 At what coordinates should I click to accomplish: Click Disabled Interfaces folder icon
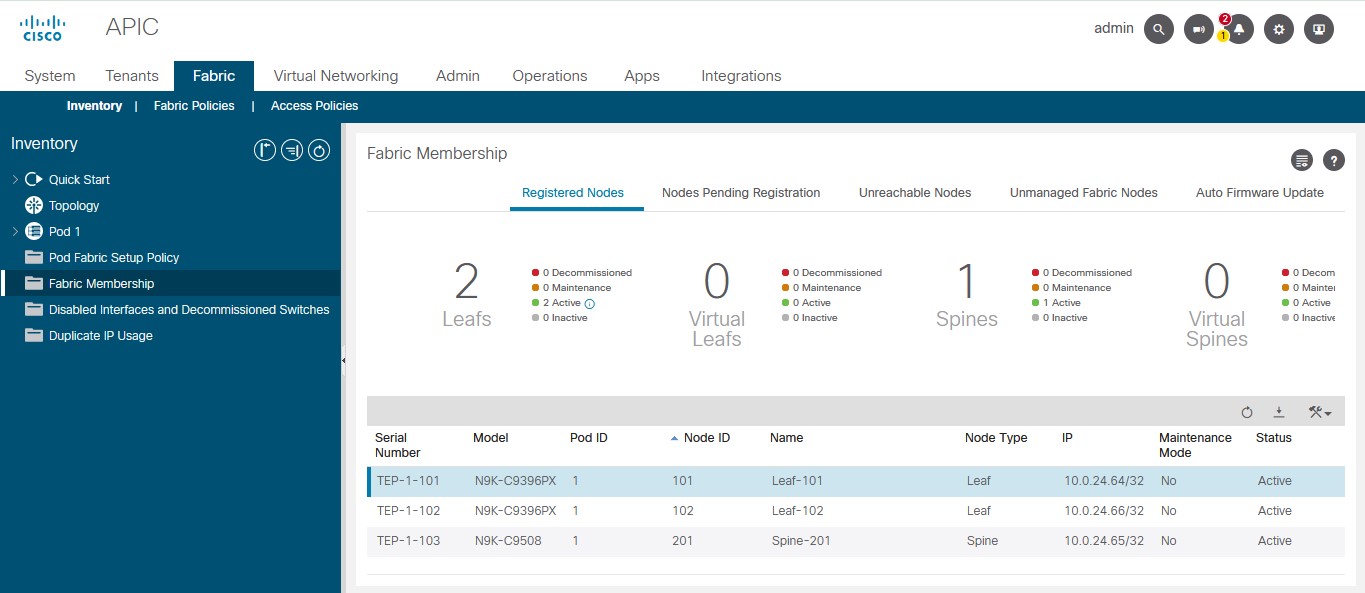tap(34, 309)
